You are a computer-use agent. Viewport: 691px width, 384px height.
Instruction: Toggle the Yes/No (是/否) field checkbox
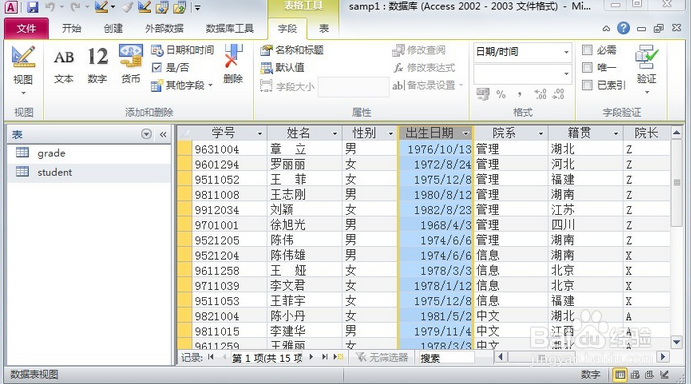click(x=156, y=67)
